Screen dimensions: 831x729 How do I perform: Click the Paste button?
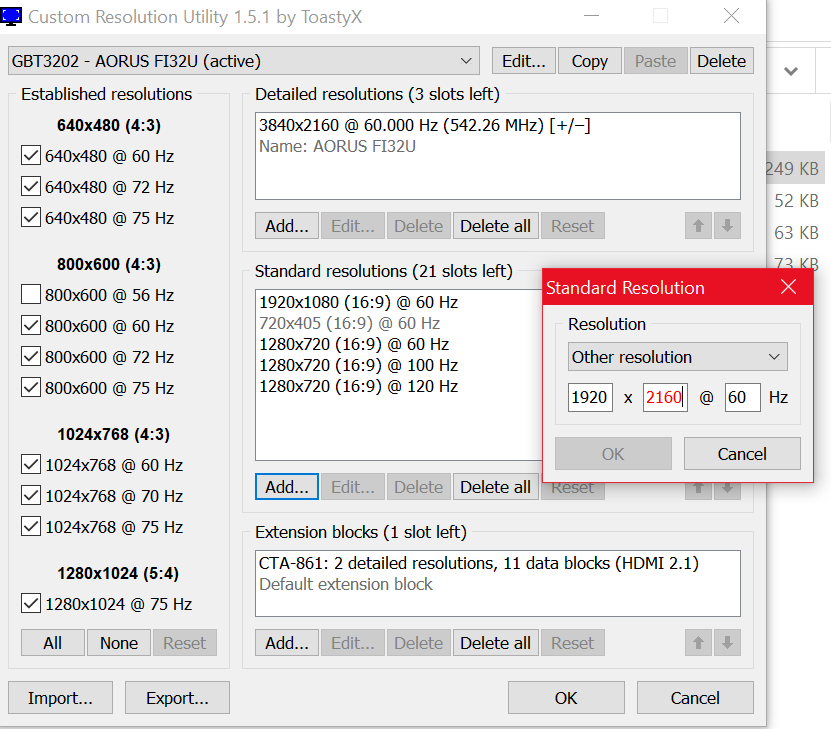pos(656,61)
